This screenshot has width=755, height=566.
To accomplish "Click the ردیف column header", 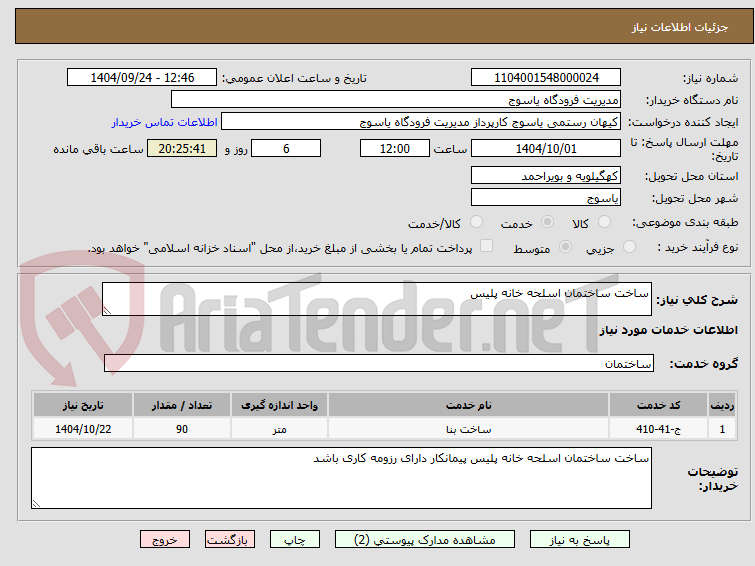I will tap(722, 405).
